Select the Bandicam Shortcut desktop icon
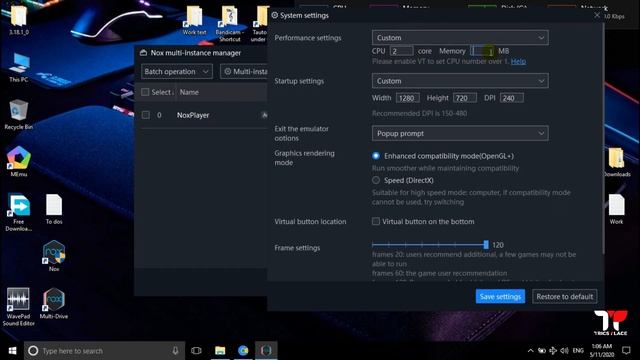The image size is (640, 360). (229, 24)
